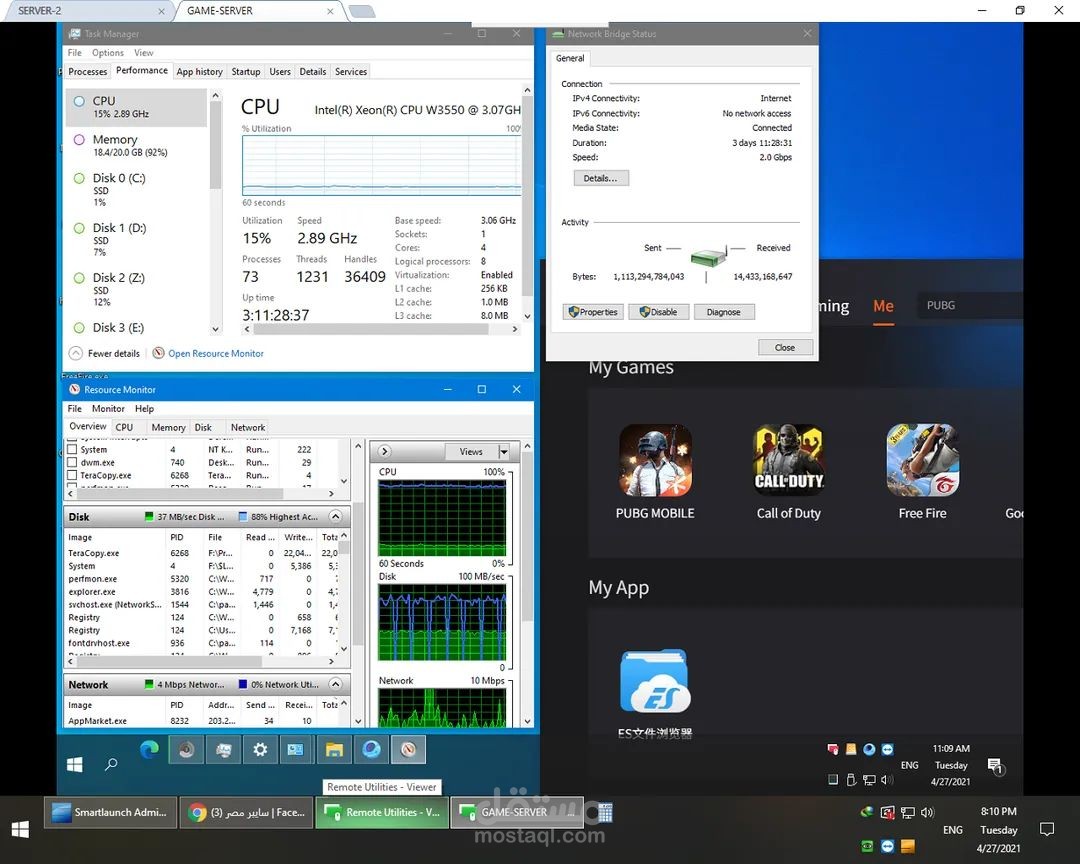This screenshot has width=1080, height=864.
Task: Collapse the Network section in Resource Monitor
Action: click(x=335, y=684)
